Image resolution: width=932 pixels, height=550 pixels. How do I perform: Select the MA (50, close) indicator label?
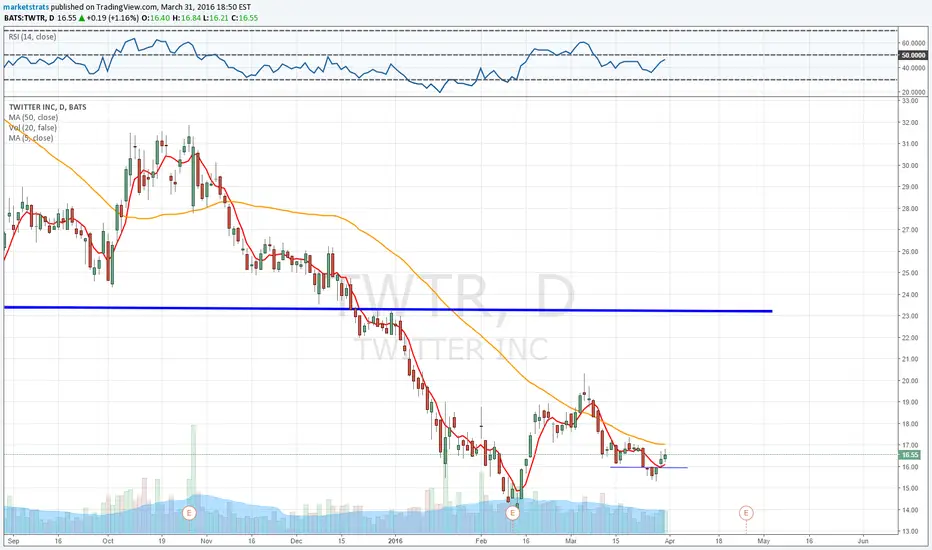tap(33, 117)
